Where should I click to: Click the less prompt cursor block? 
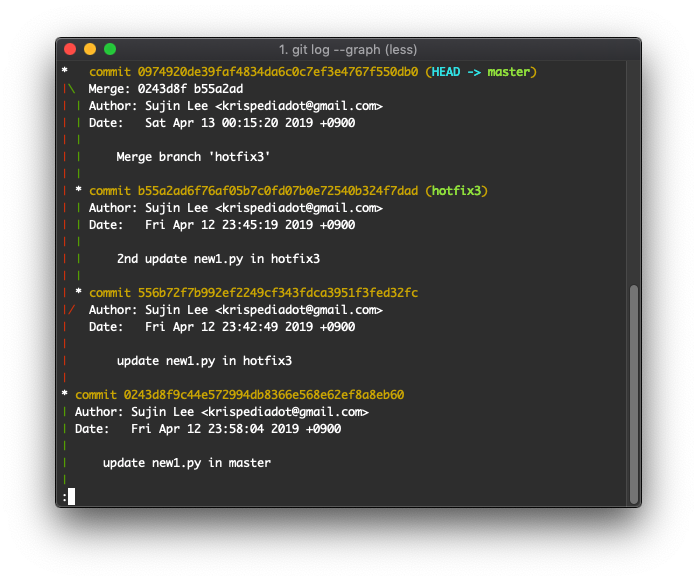(x=72, y=496)
